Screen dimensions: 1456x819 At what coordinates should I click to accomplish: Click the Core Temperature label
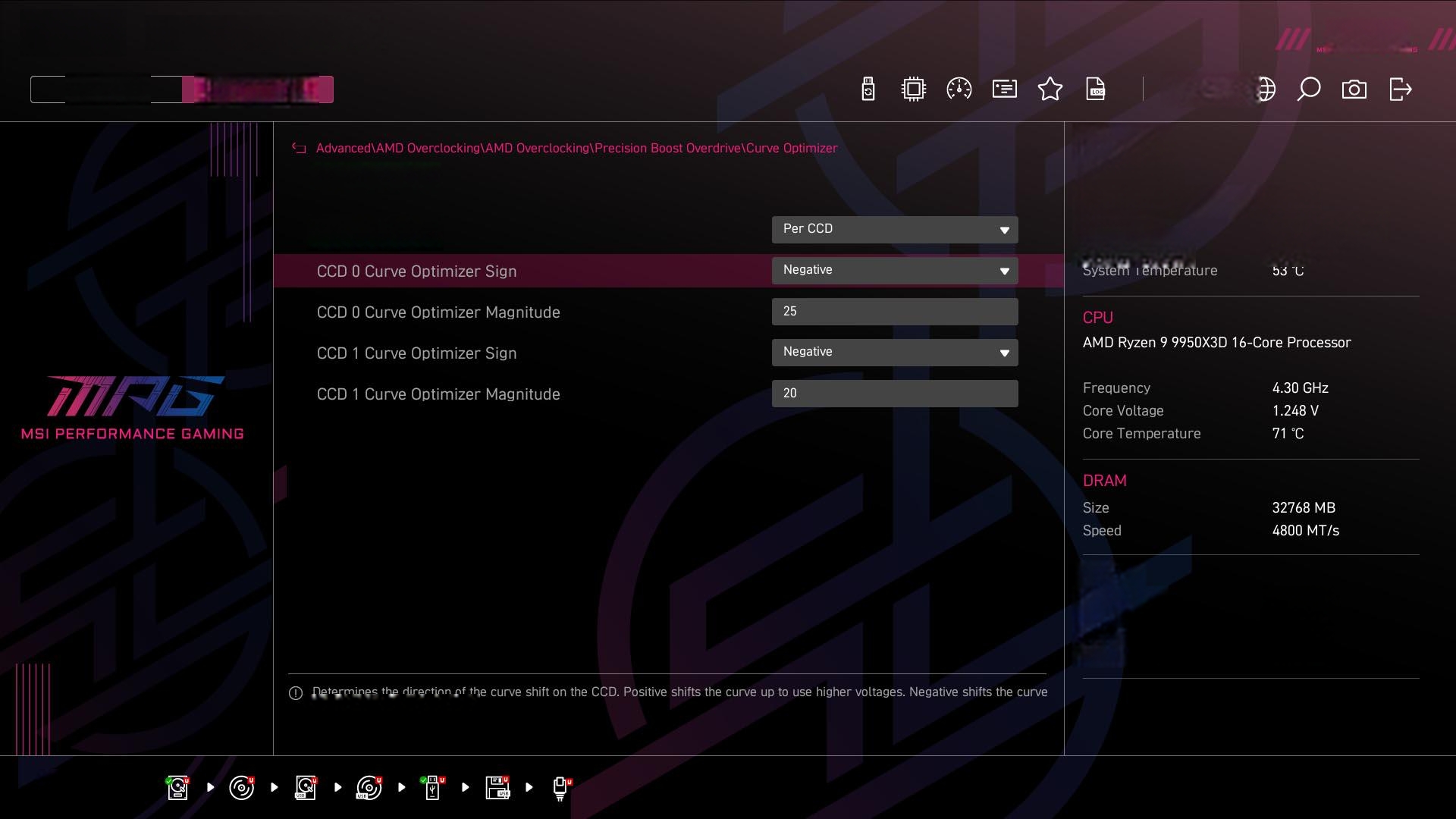(1141, 434)
